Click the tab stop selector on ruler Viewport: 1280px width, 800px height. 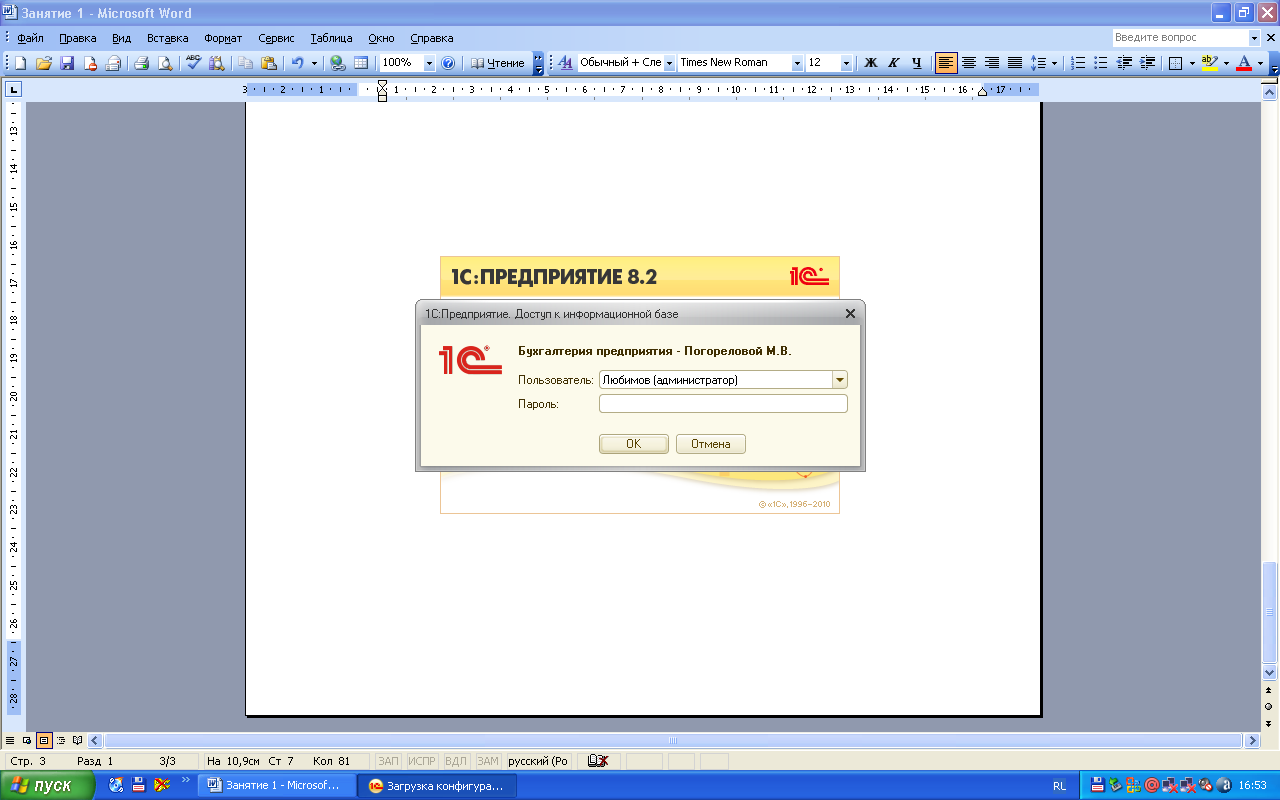coord(13,90)
